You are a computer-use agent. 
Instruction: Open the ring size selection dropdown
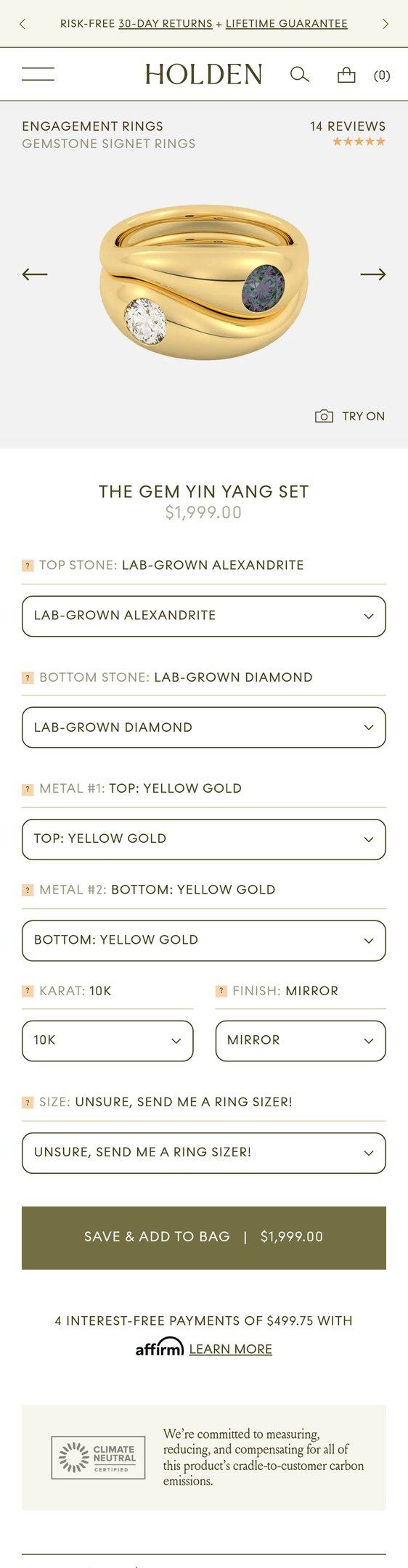click(x=204, y=1153)
